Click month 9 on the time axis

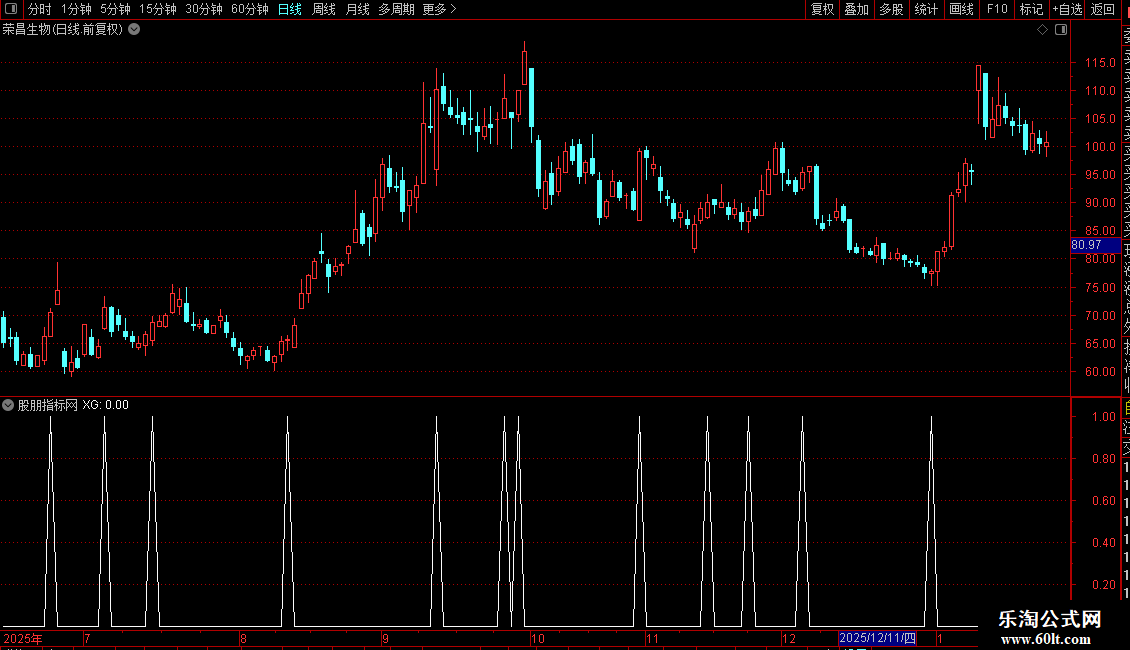tap(386, 638)
